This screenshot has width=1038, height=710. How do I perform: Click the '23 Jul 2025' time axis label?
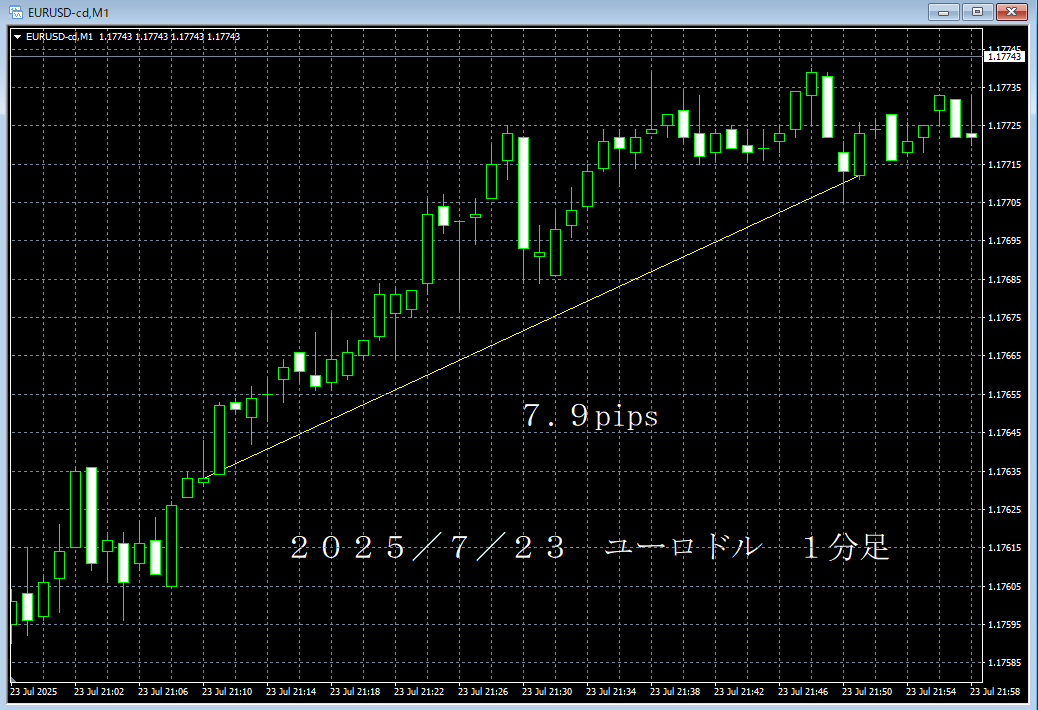[34, 691]
